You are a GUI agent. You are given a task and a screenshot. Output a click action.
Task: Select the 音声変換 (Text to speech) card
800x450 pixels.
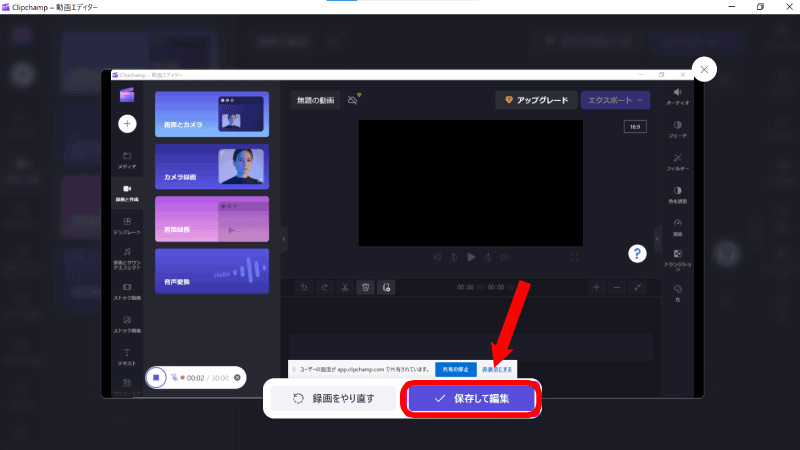212,271
